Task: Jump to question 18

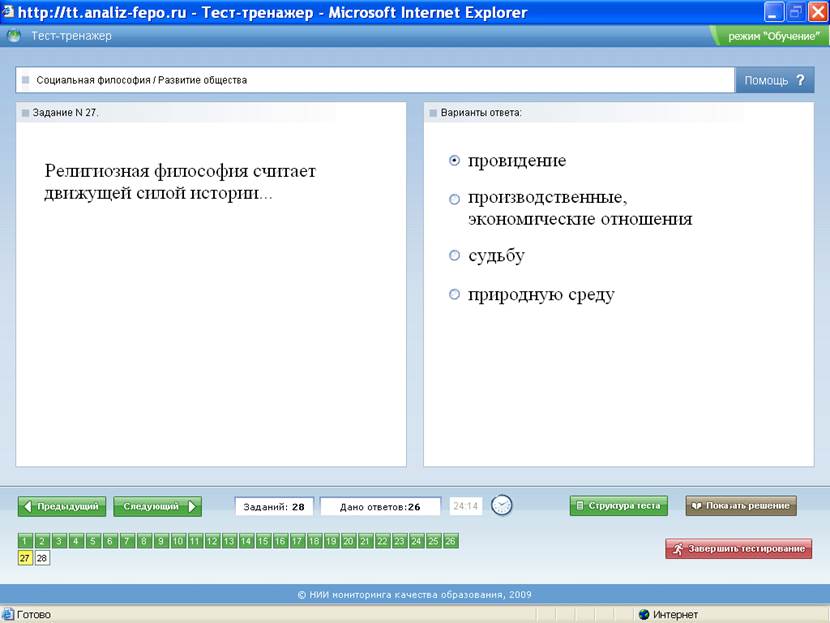Action: tap(314, 541)
